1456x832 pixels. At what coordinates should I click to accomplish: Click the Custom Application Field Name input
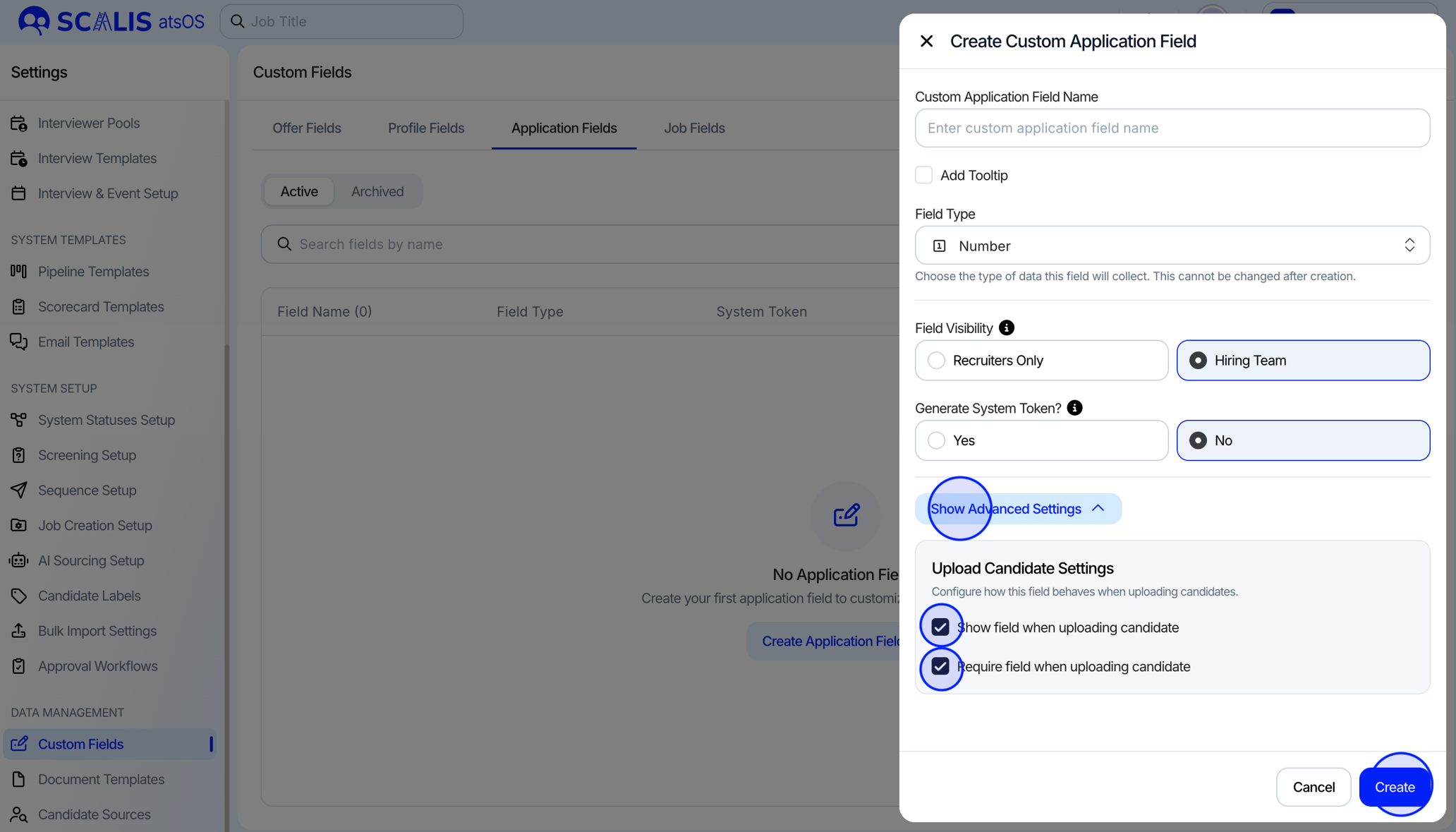pos(1172,128)
